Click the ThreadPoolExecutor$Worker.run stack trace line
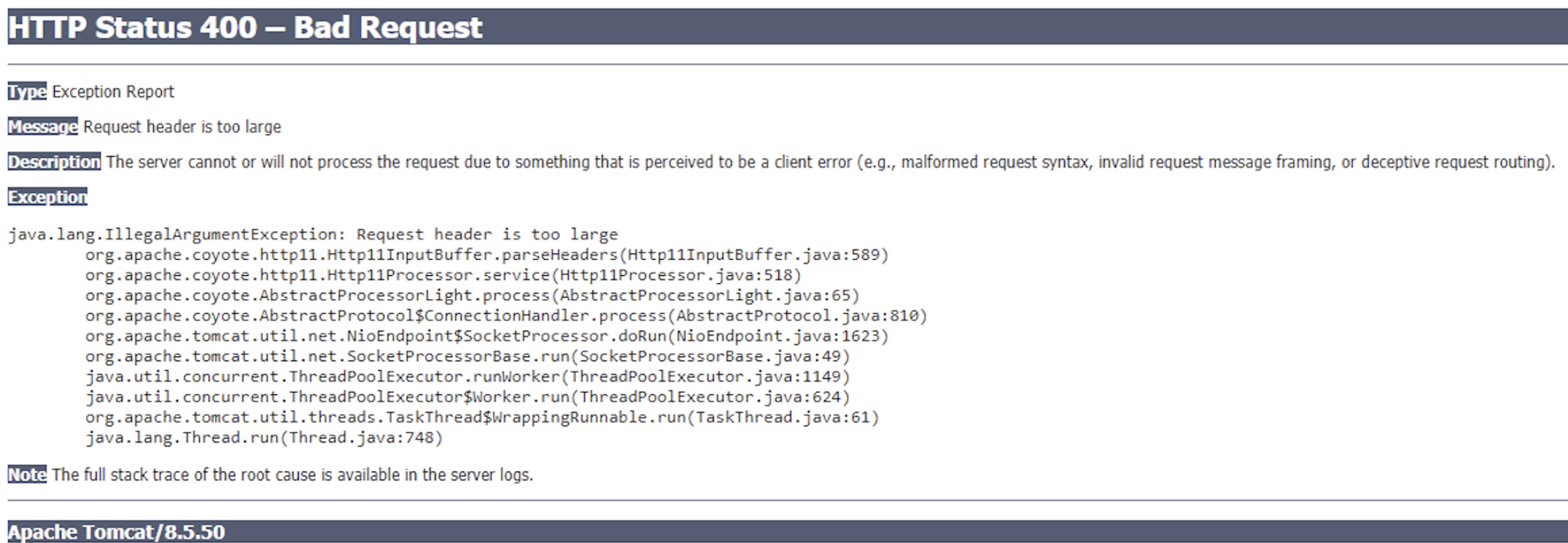 coord(467,398)
